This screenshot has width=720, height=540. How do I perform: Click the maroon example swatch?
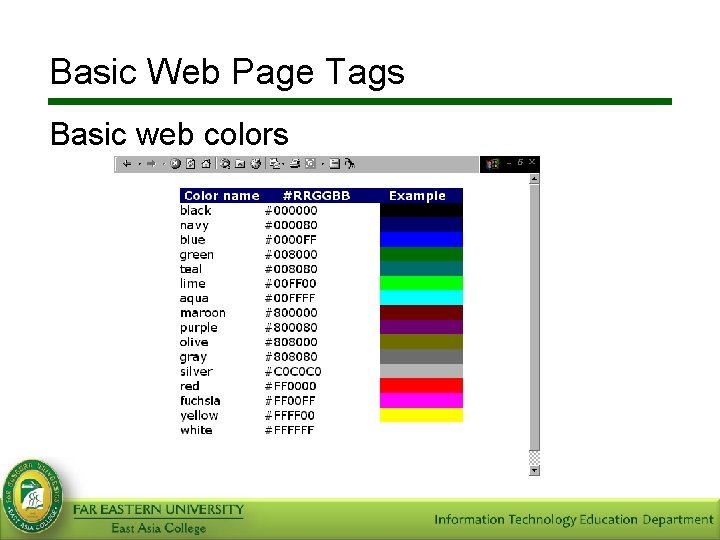click(x=421, y=312)
